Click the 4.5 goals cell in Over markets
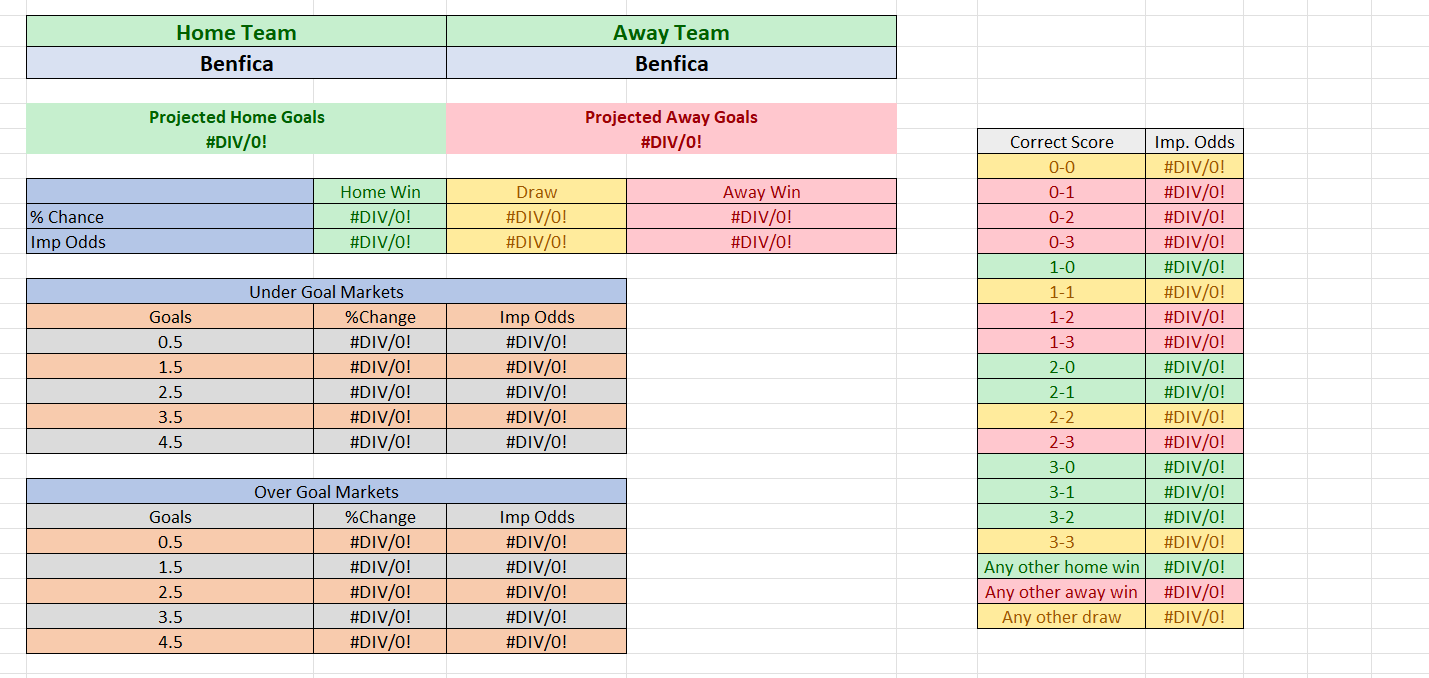This screenshot has height=678, width=1429. 170,642
